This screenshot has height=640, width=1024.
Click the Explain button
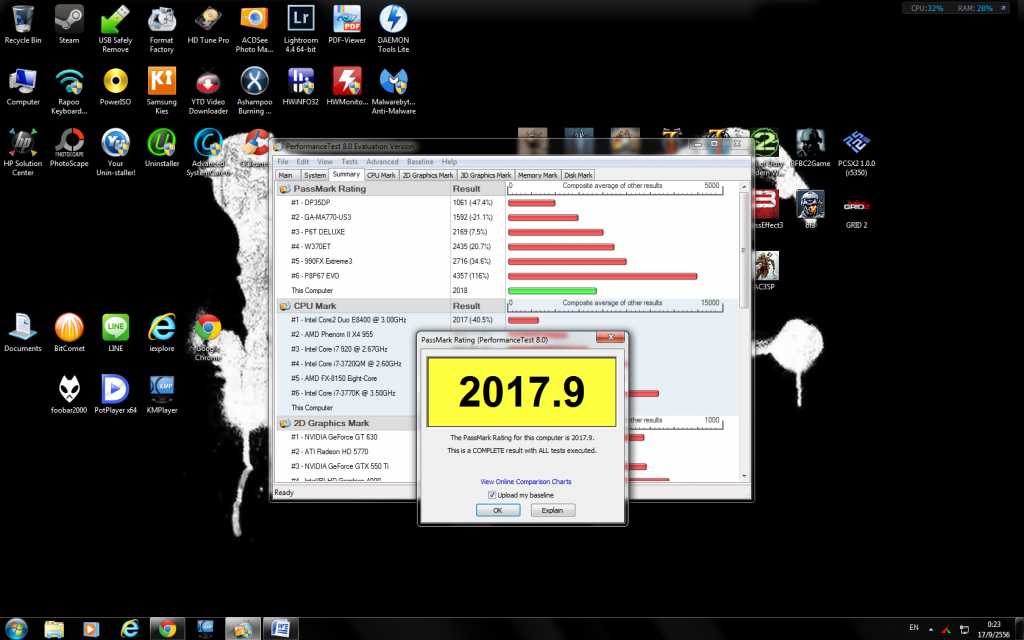tap(552, 510)
